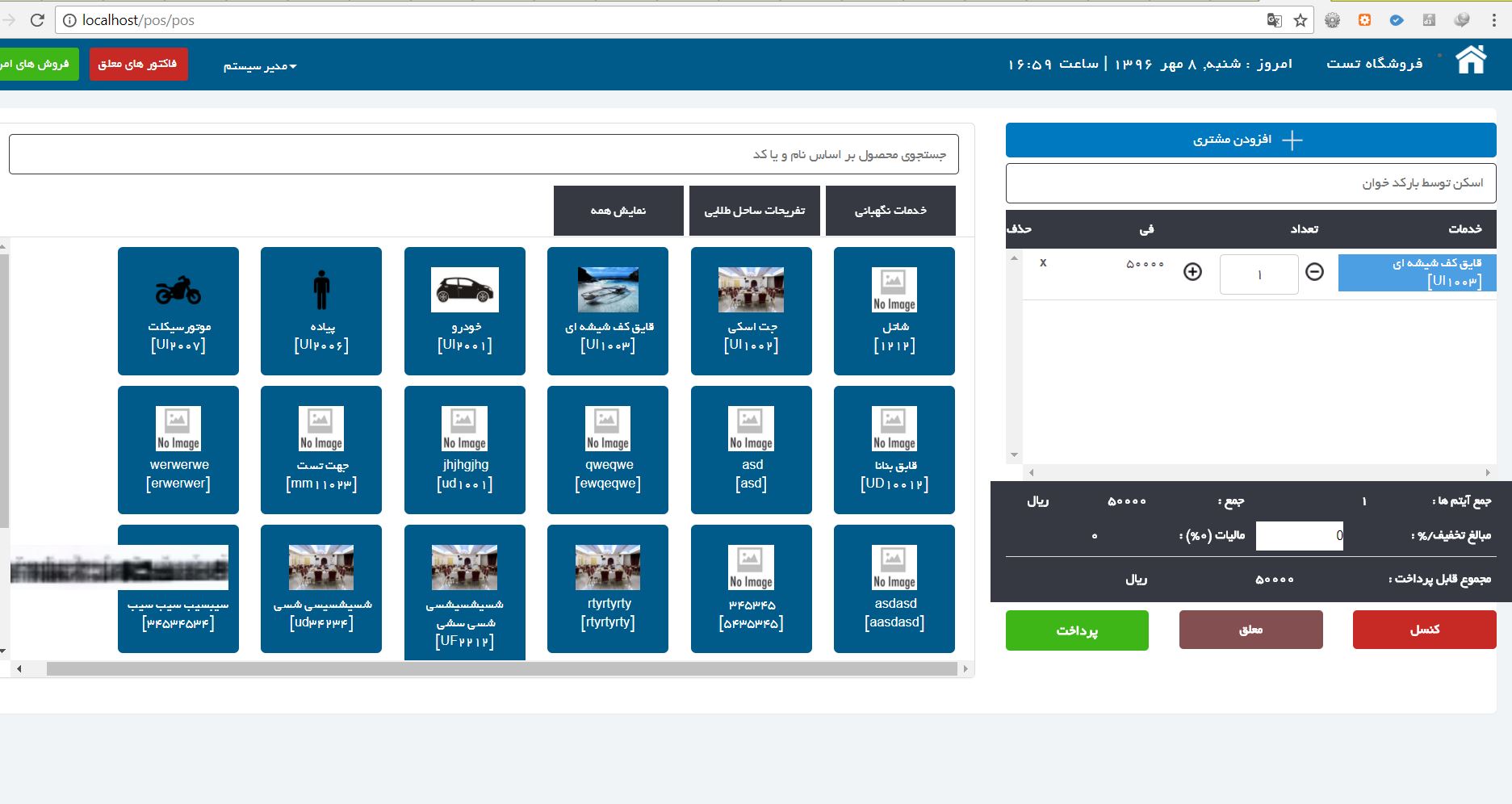Increase quantity with the plus circle icon
1512x804 pixels.
pyautogui.click(x=1192, y=272)
